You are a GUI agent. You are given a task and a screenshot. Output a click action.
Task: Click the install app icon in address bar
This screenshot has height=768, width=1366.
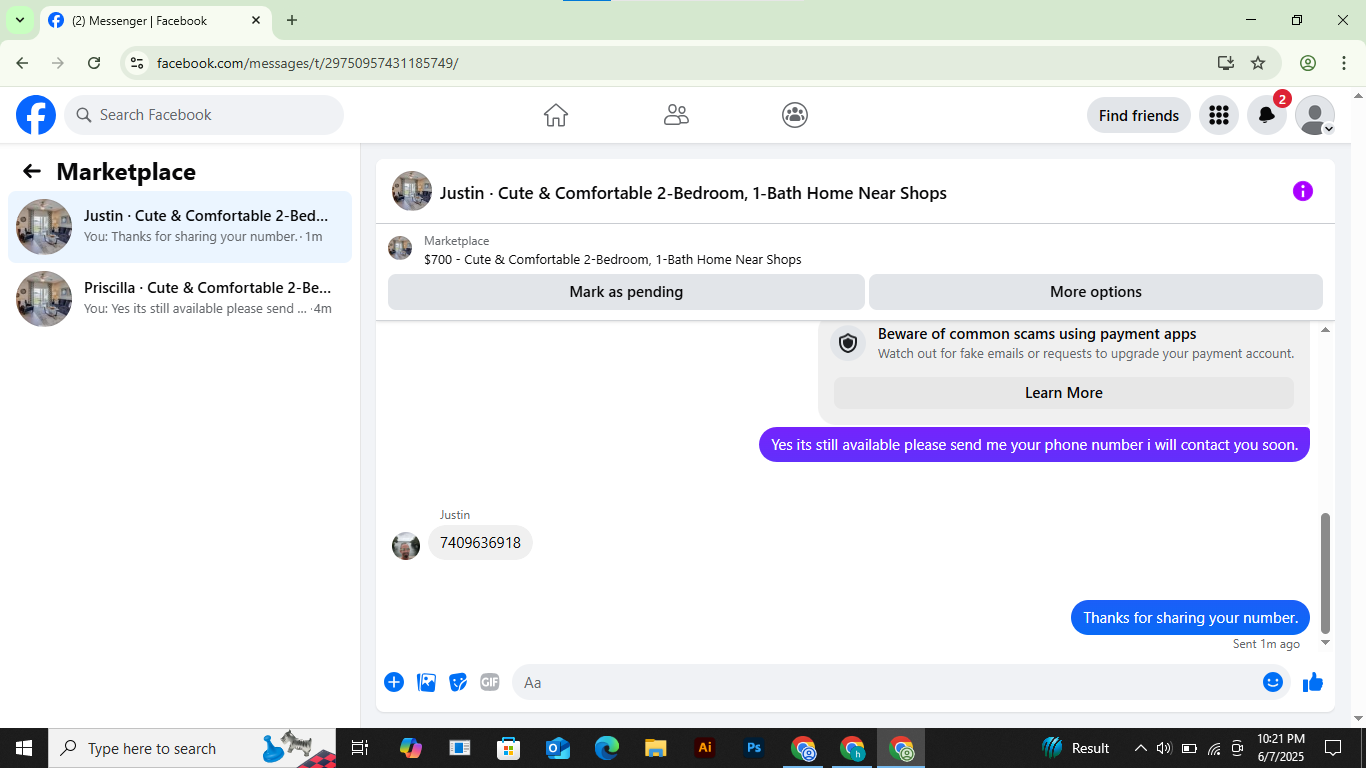pos(1226,63)
